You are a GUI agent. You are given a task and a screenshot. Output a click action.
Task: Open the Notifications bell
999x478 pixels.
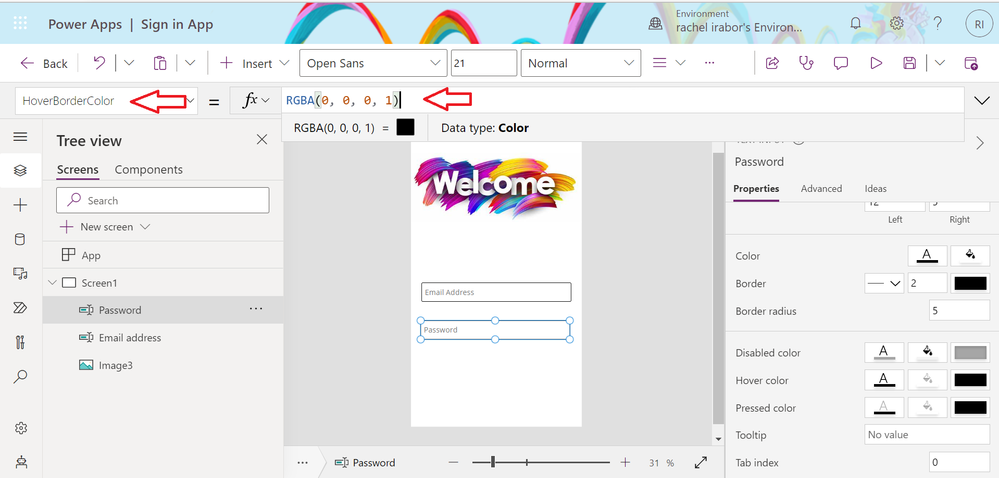click(x=857, y=23)
